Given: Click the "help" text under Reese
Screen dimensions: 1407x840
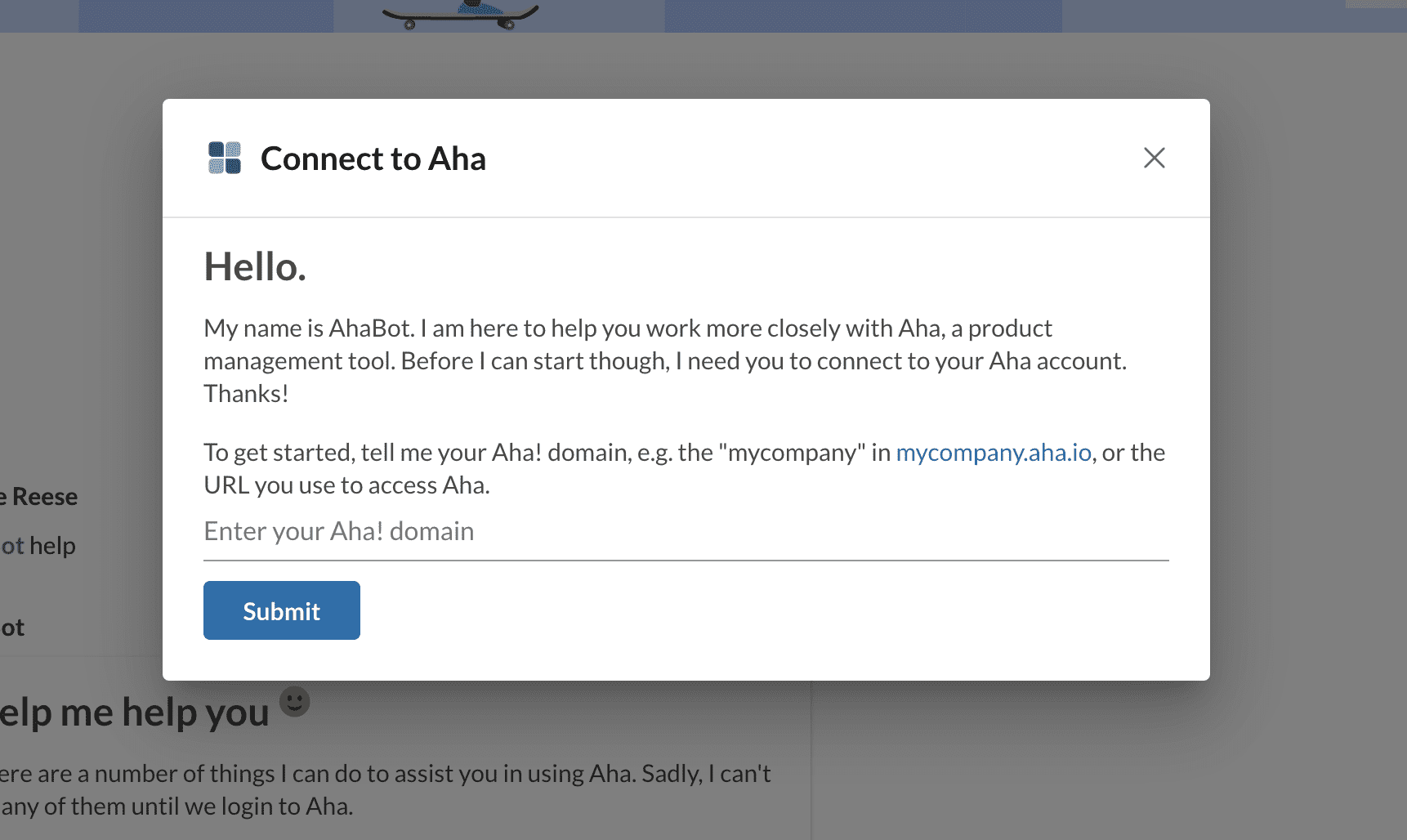Looking at the screenshot, I should tap(52, 546).
